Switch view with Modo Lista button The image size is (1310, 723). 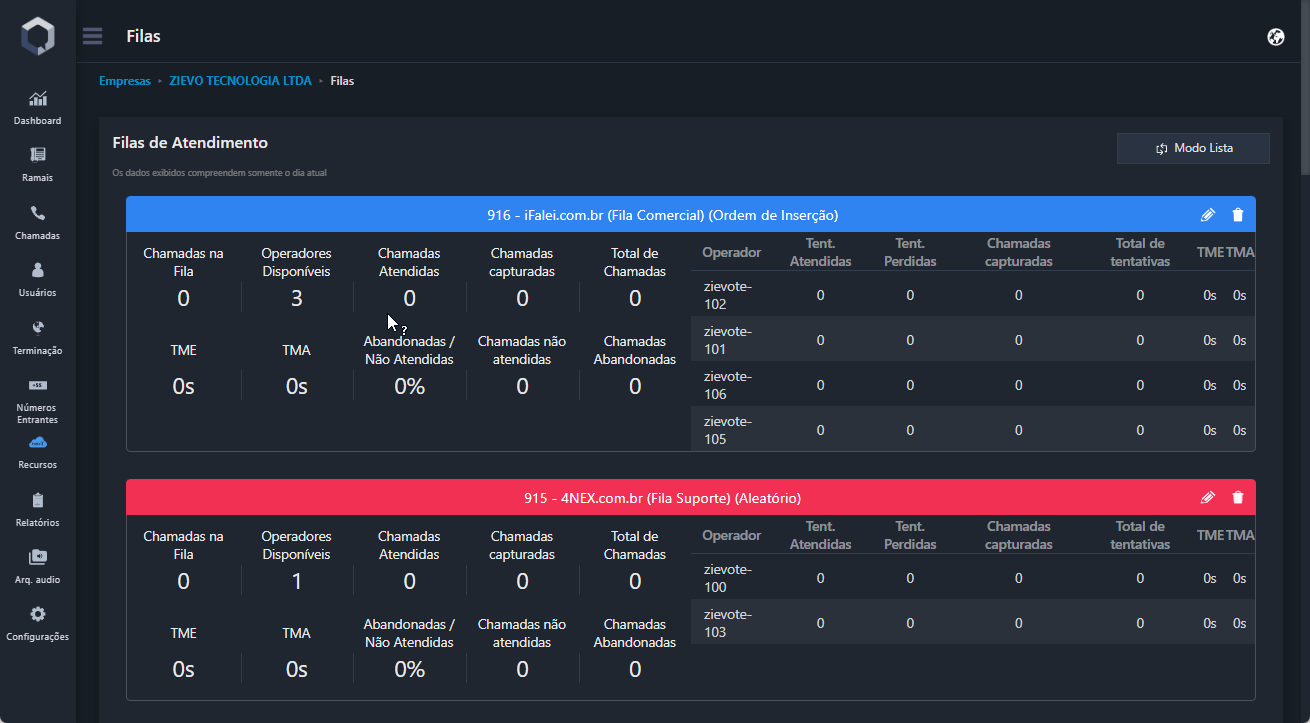coord(1193,148)
